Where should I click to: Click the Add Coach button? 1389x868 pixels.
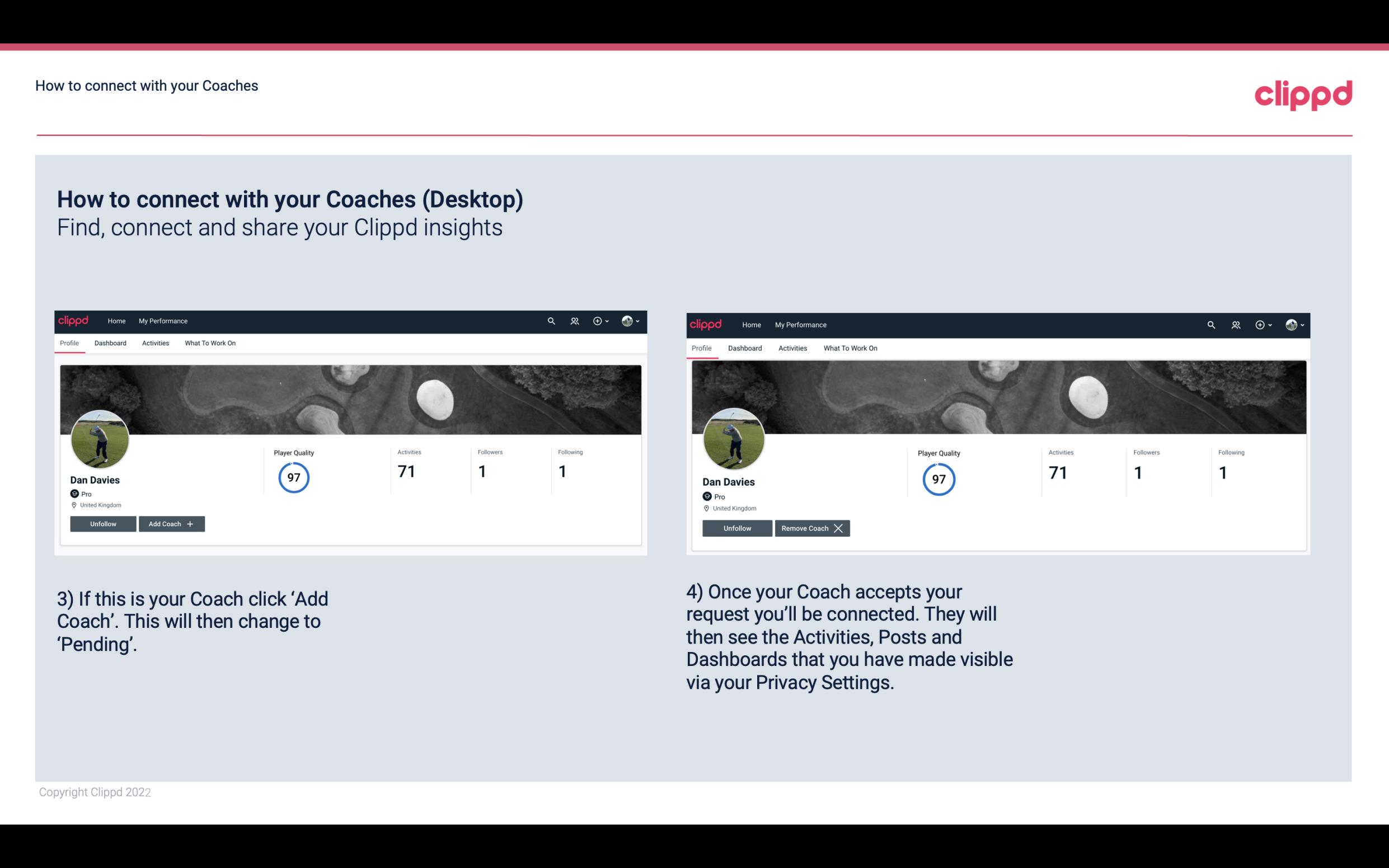[171, 523]
